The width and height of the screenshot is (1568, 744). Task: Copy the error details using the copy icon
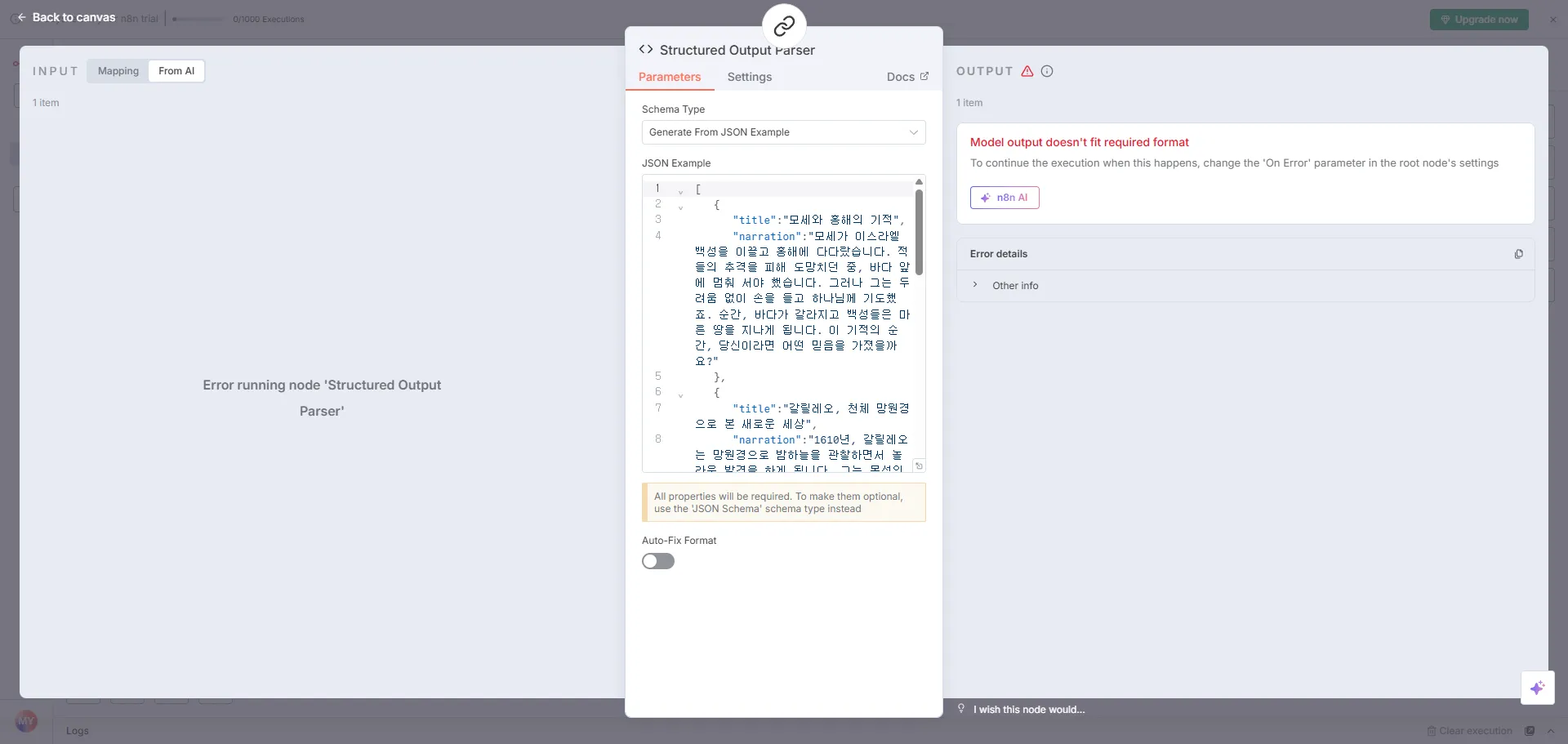[1519, 253]
